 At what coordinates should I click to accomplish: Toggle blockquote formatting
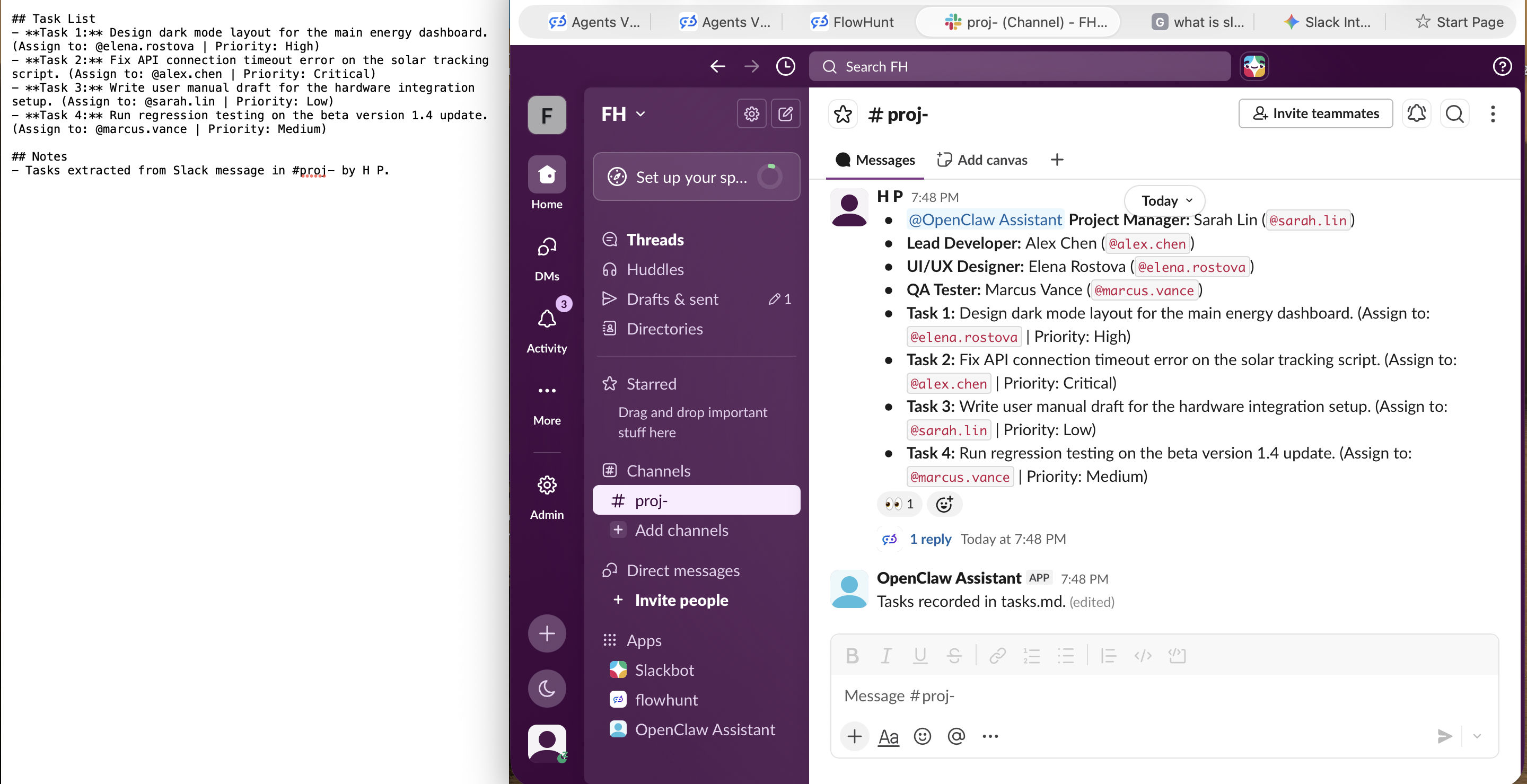pos(1109,655)
